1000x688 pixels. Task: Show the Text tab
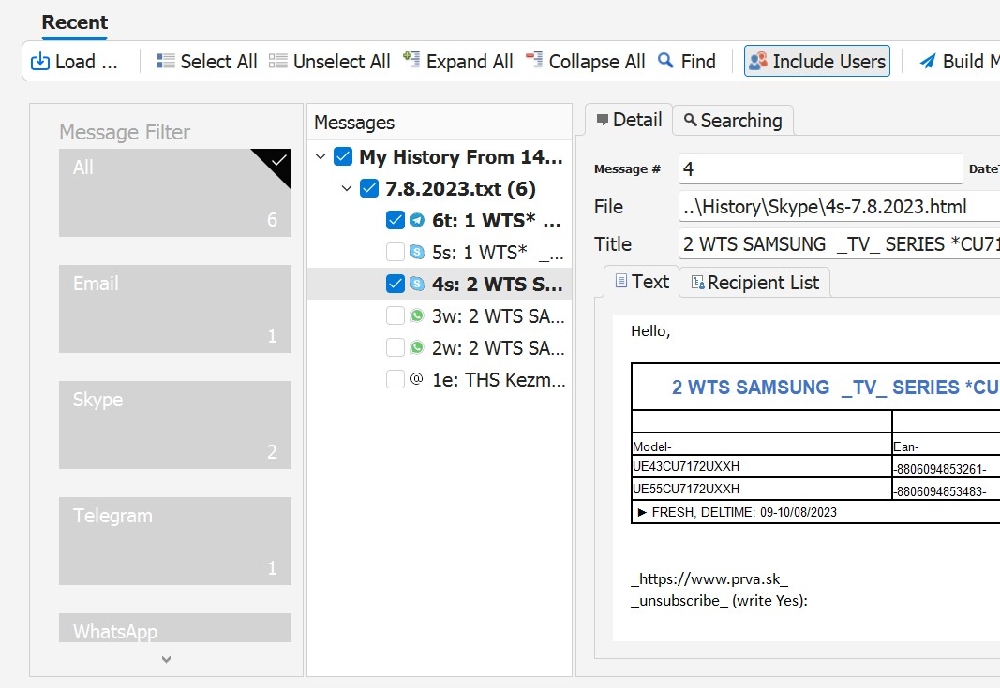click(642, 281)
